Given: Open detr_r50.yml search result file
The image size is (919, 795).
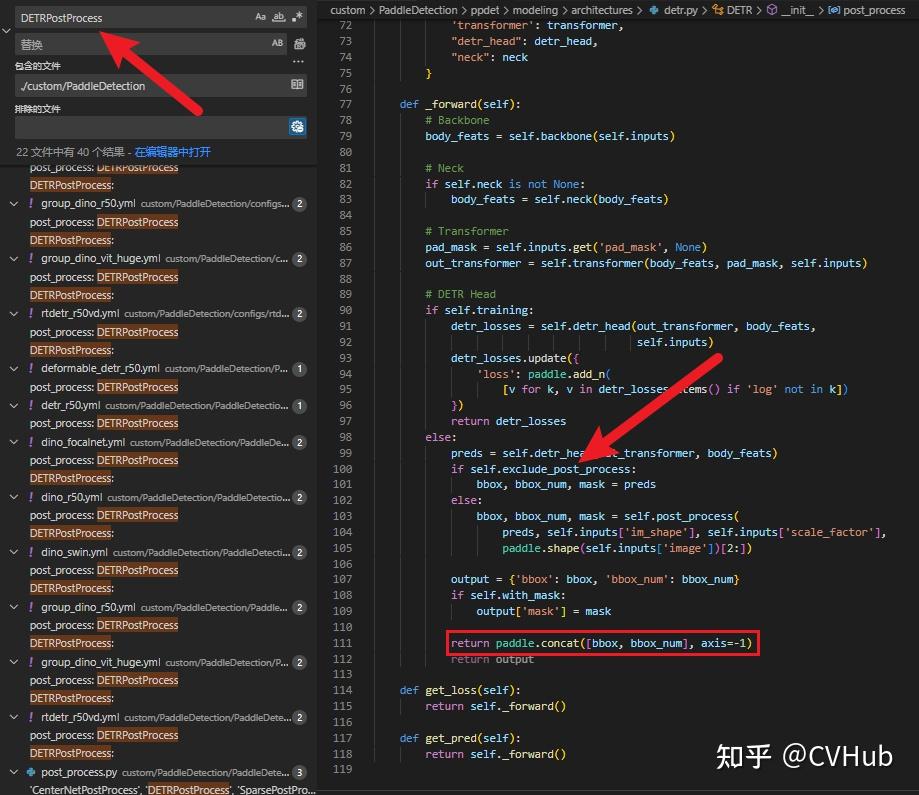Looking at the screenshot, I should [x=71, y=405].
